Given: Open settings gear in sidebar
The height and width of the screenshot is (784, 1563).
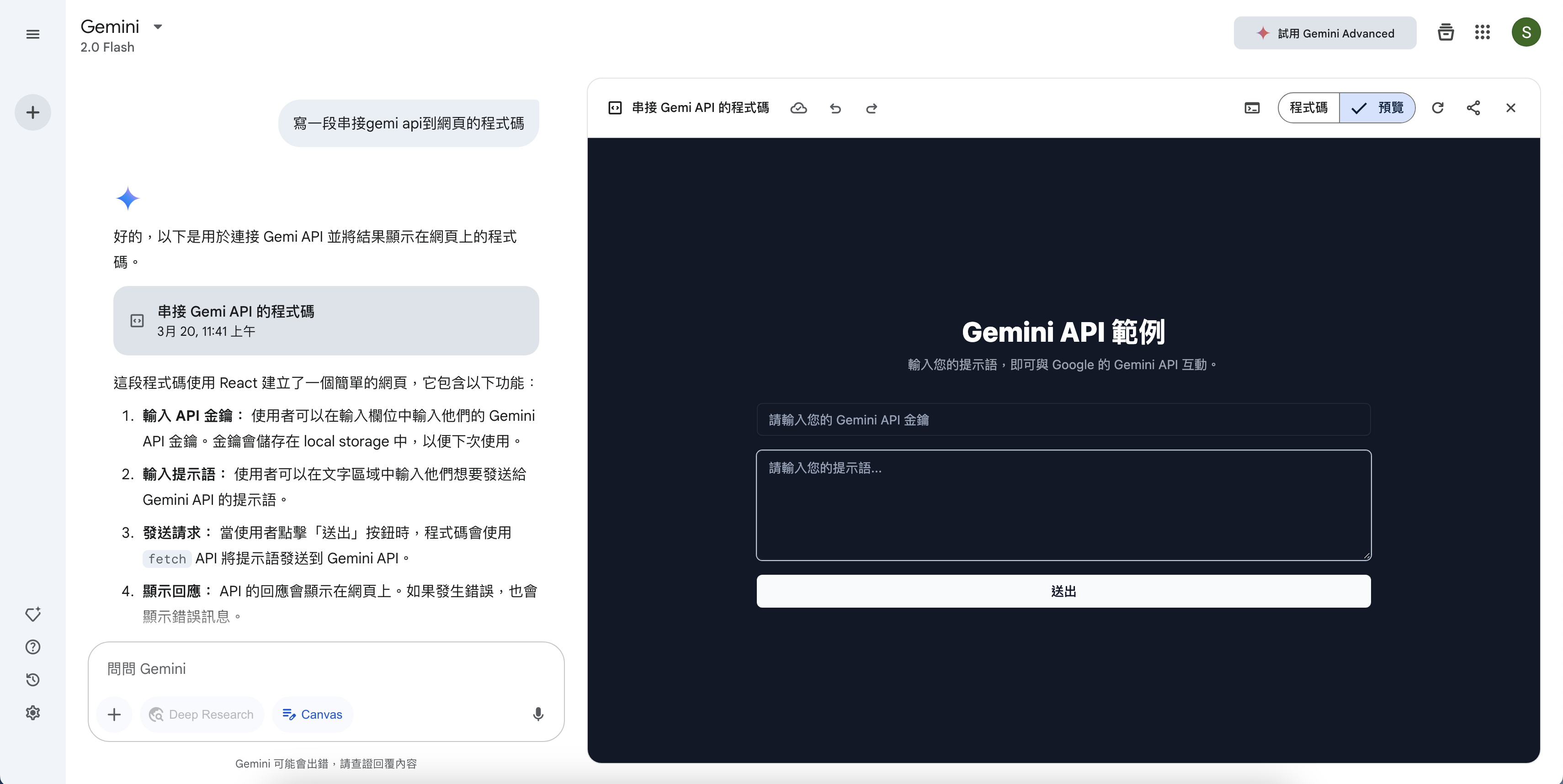Looking at the screenshot, I should pyautogui.click(x=33, y=712).
